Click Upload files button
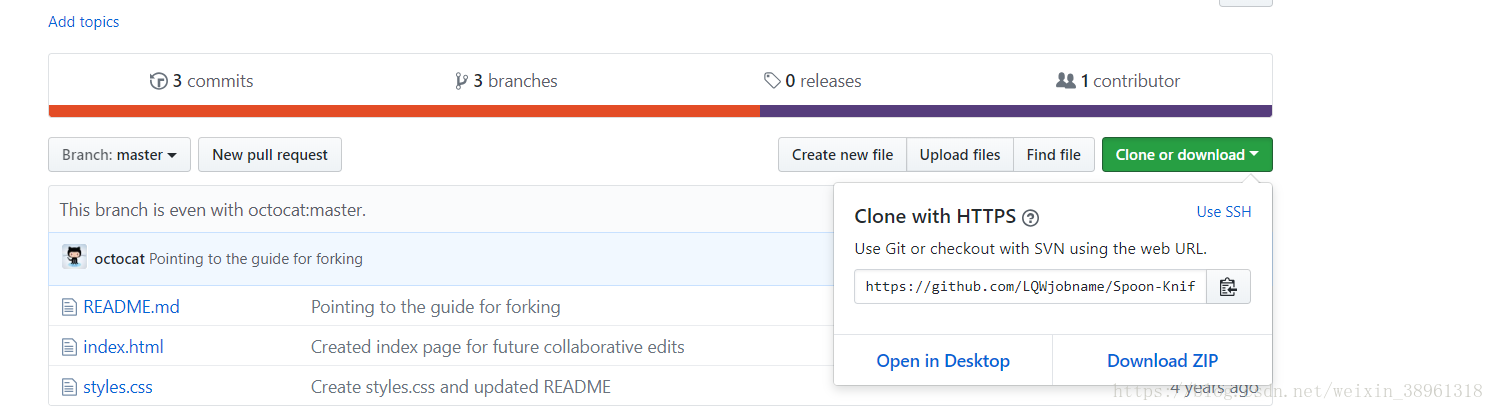 [960, 155]
